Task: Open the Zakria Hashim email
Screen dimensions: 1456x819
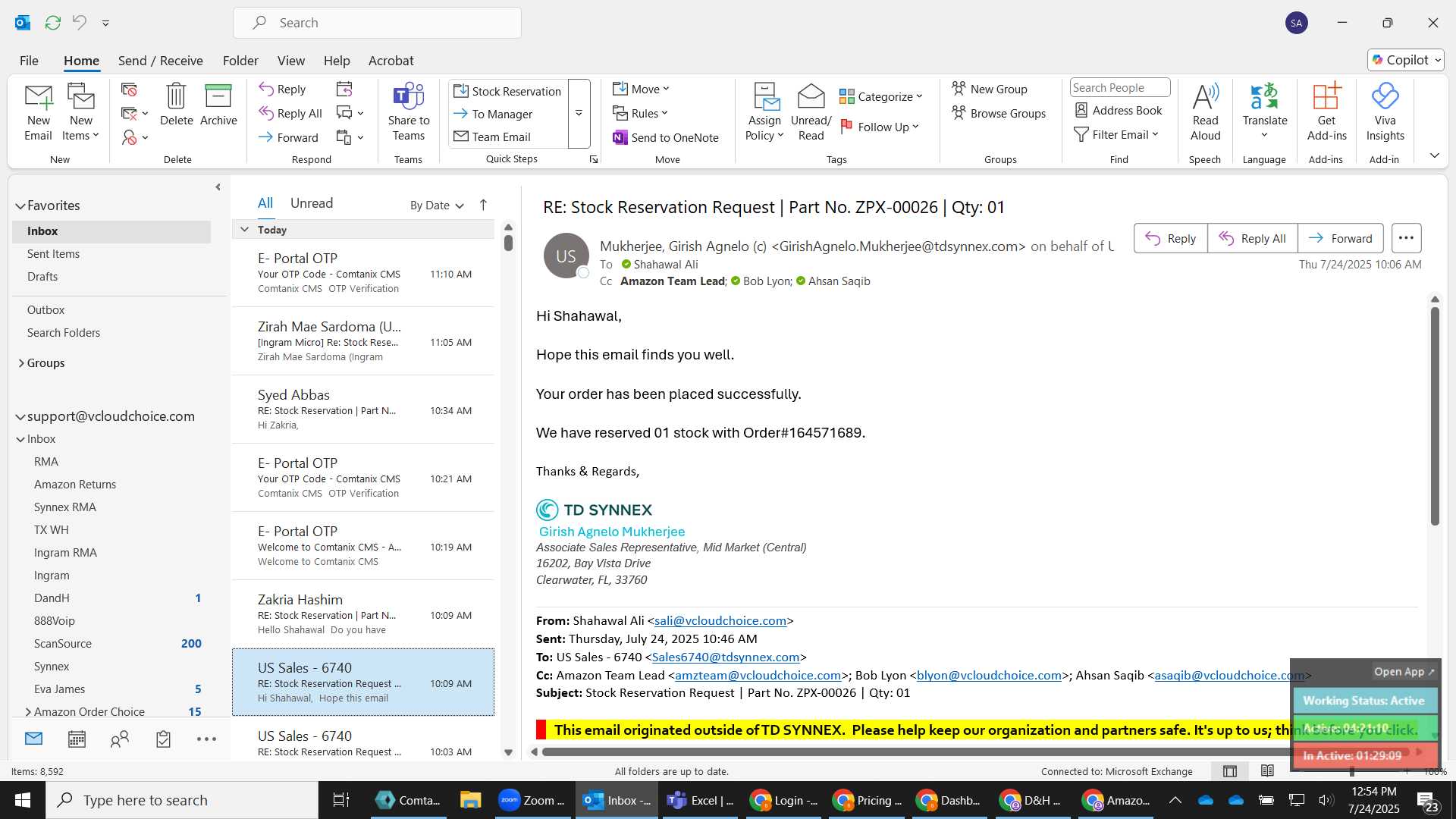Action: pyautogui.click(x=363, y=614)
